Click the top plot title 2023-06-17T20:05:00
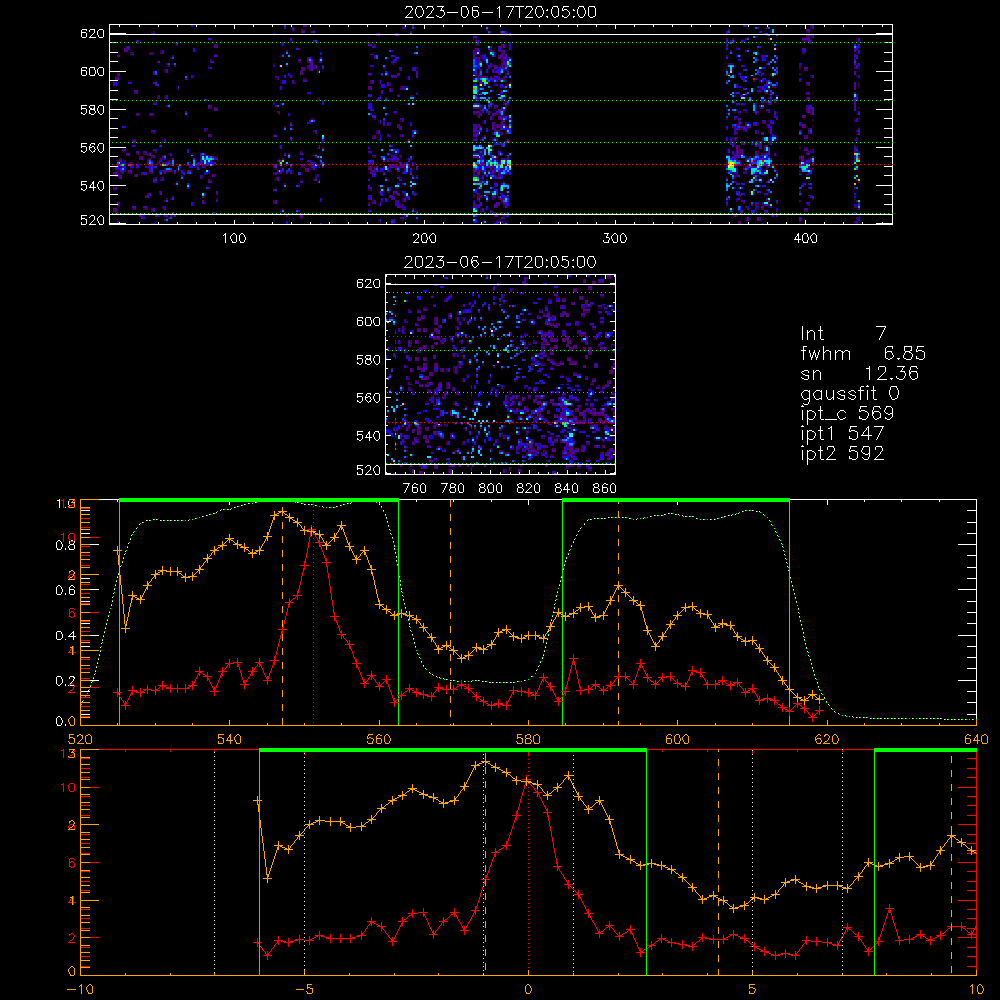This screenshot has width=1000, height=1000. click(x=501, y=12)
